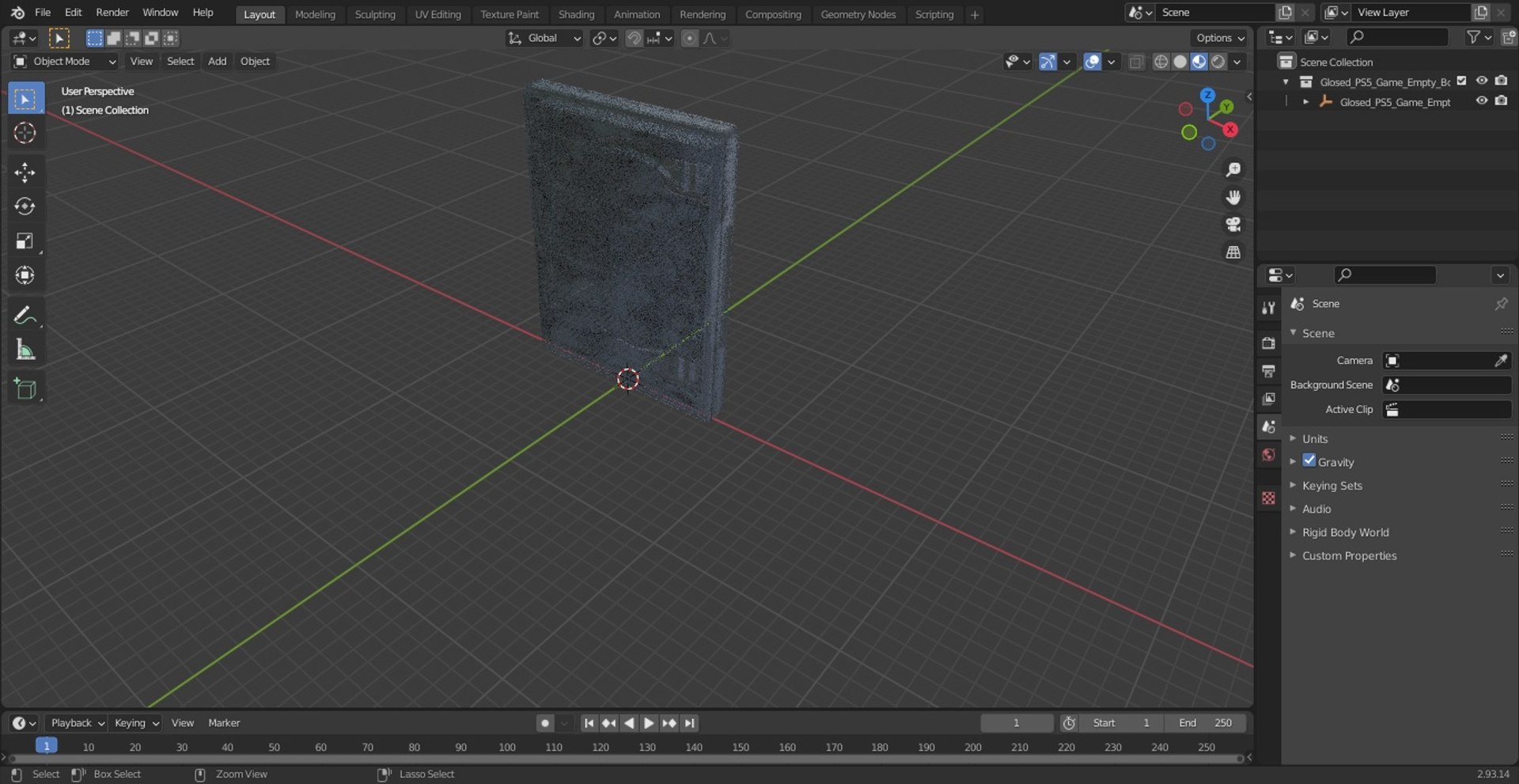Activate the Scale tool
Image resolution: width=1519 pixels, height=784 pixels.
coord(25,241)
